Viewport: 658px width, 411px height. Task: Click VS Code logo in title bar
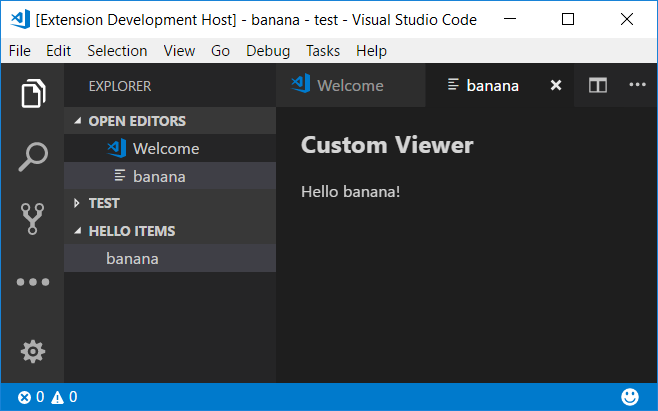tap(20, 19)
